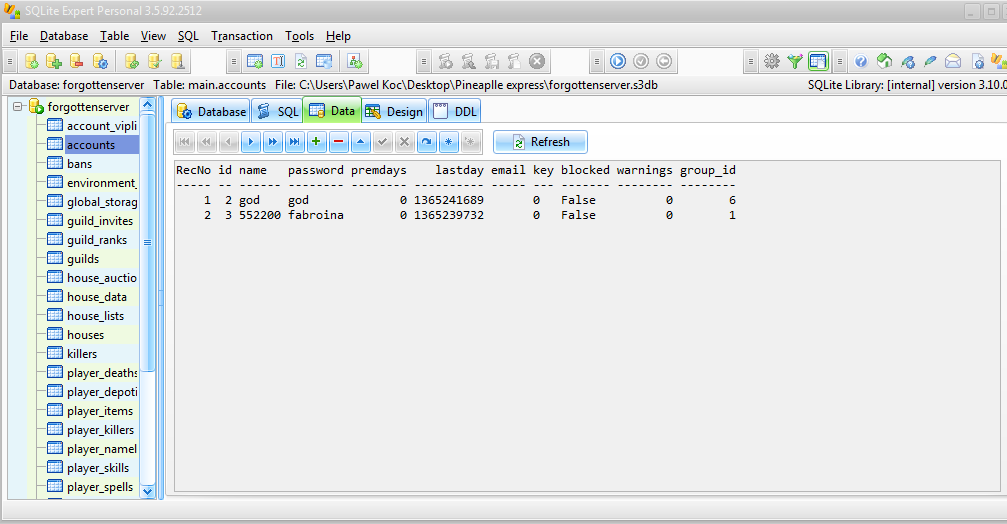Select the house_lists table

(95, 315)
